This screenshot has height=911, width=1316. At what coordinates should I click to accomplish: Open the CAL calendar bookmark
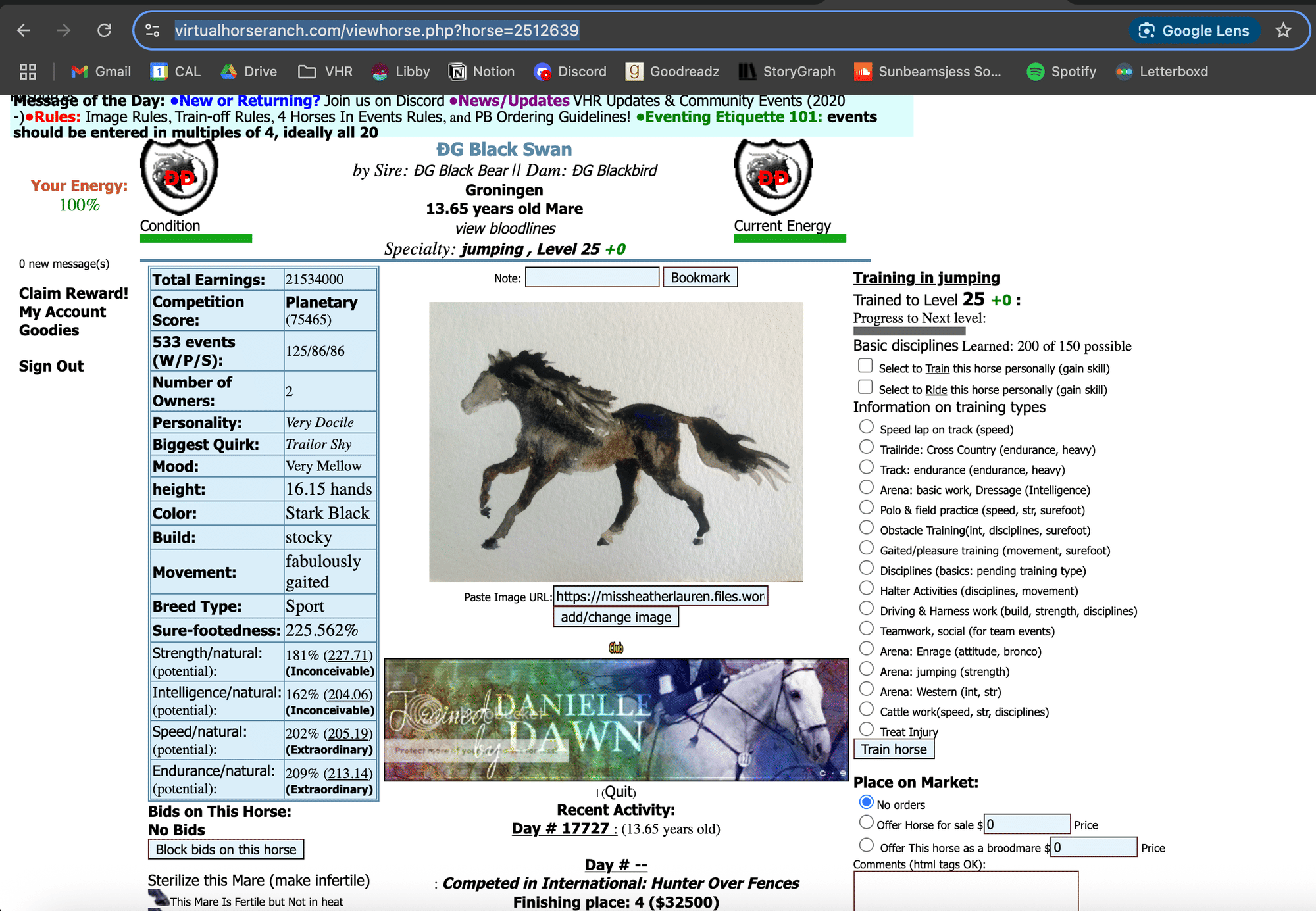175,72
